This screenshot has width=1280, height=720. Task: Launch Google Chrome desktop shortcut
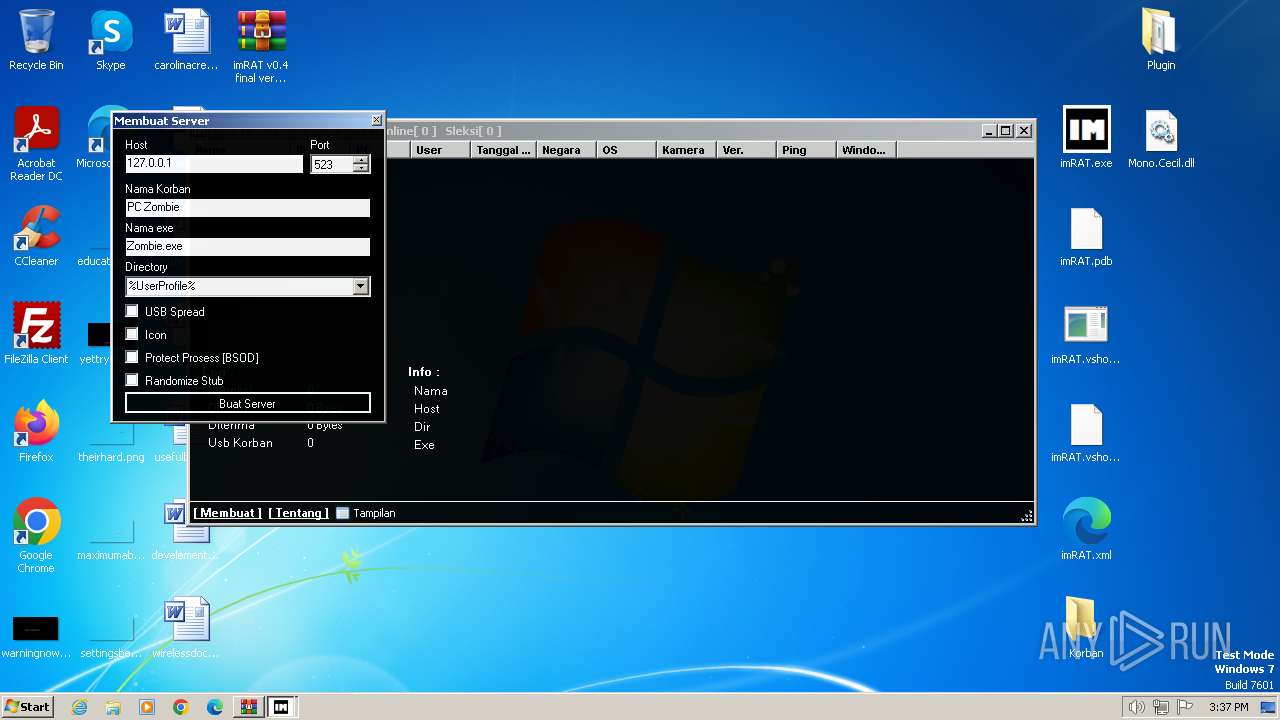tap(36, 536)
